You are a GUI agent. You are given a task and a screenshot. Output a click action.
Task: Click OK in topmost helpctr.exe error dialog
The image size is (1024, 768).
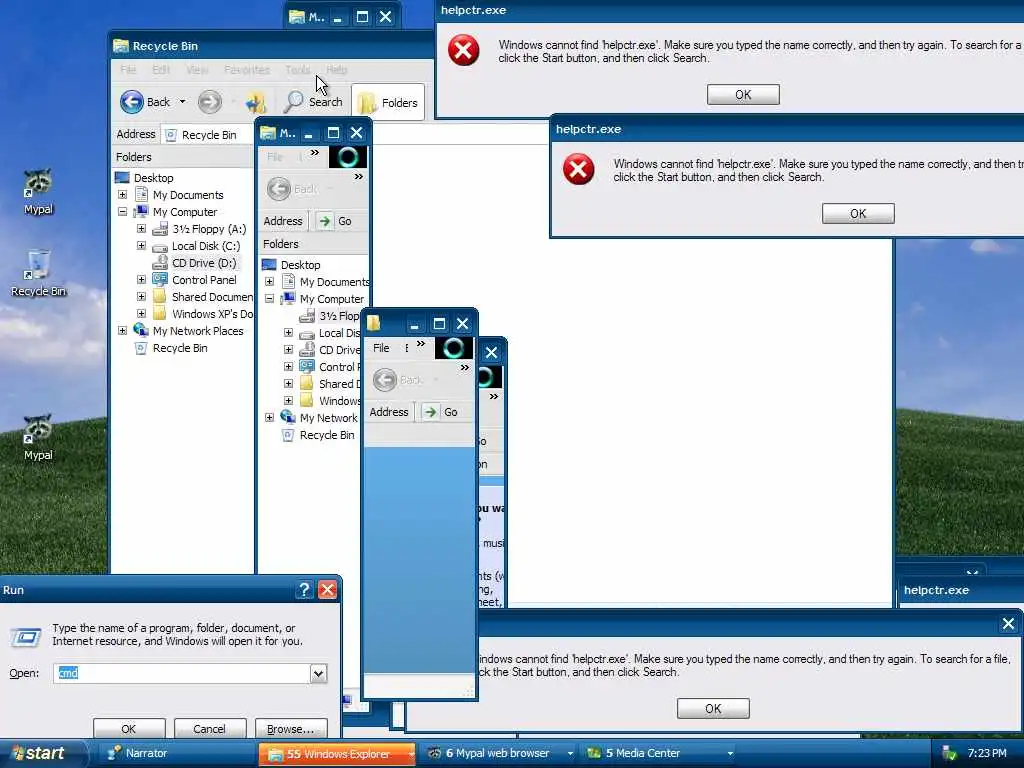tap(743, 95)
